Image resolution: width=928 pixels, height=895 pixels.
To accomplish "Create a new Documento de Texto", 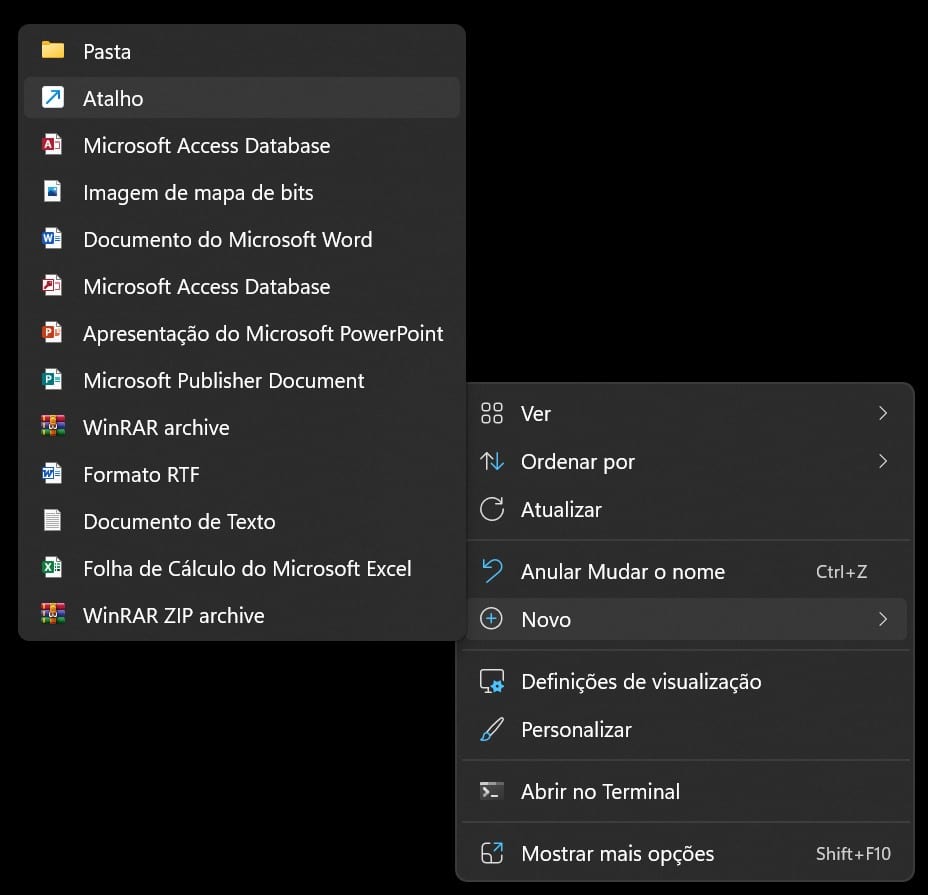I will pyautogui.click(x=179, y=522).
